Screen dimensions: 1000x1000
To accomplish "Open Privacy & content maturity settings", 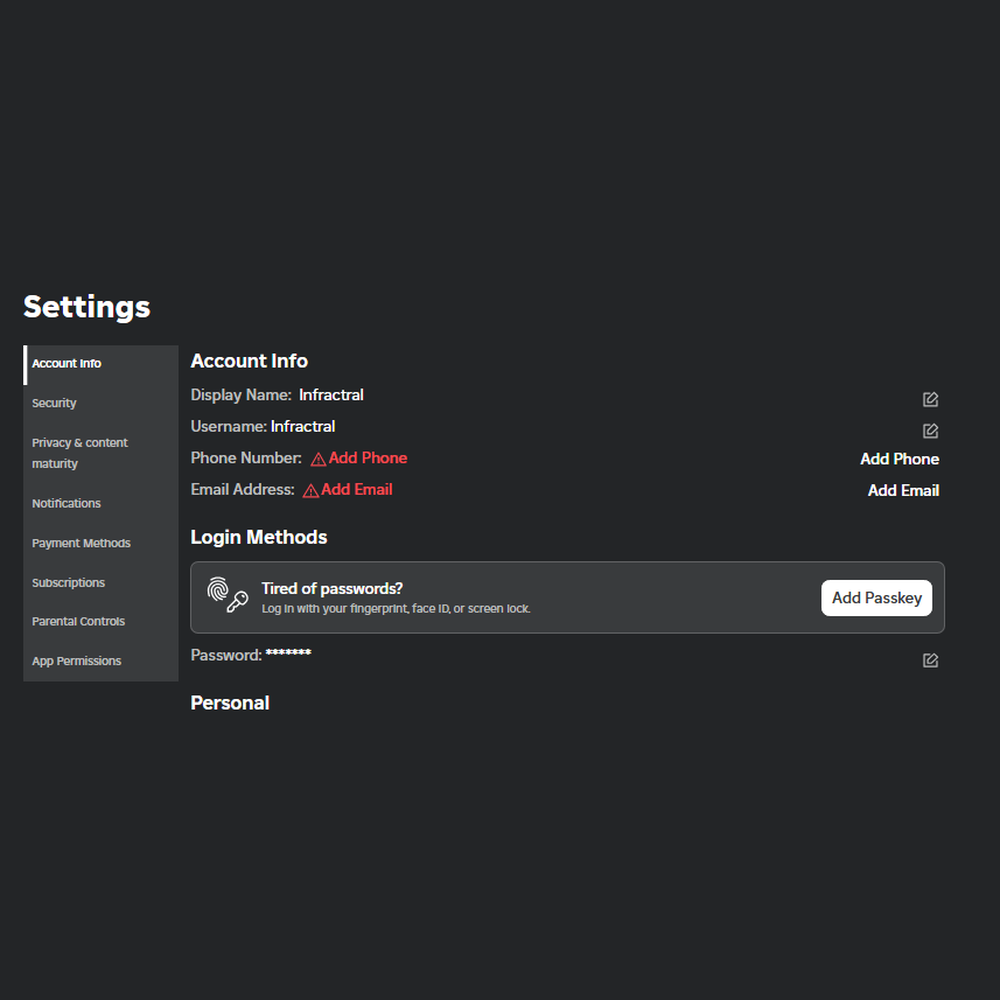I will (101, 453).
